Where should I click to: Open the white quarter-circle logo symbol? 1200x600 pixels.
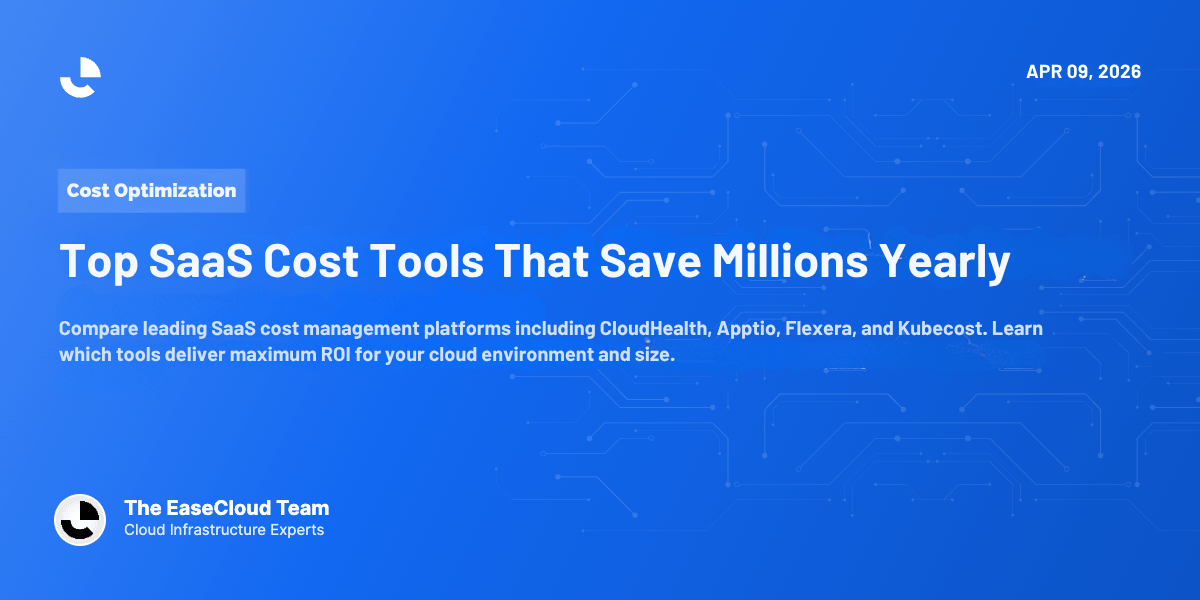(x=80, y=76)
